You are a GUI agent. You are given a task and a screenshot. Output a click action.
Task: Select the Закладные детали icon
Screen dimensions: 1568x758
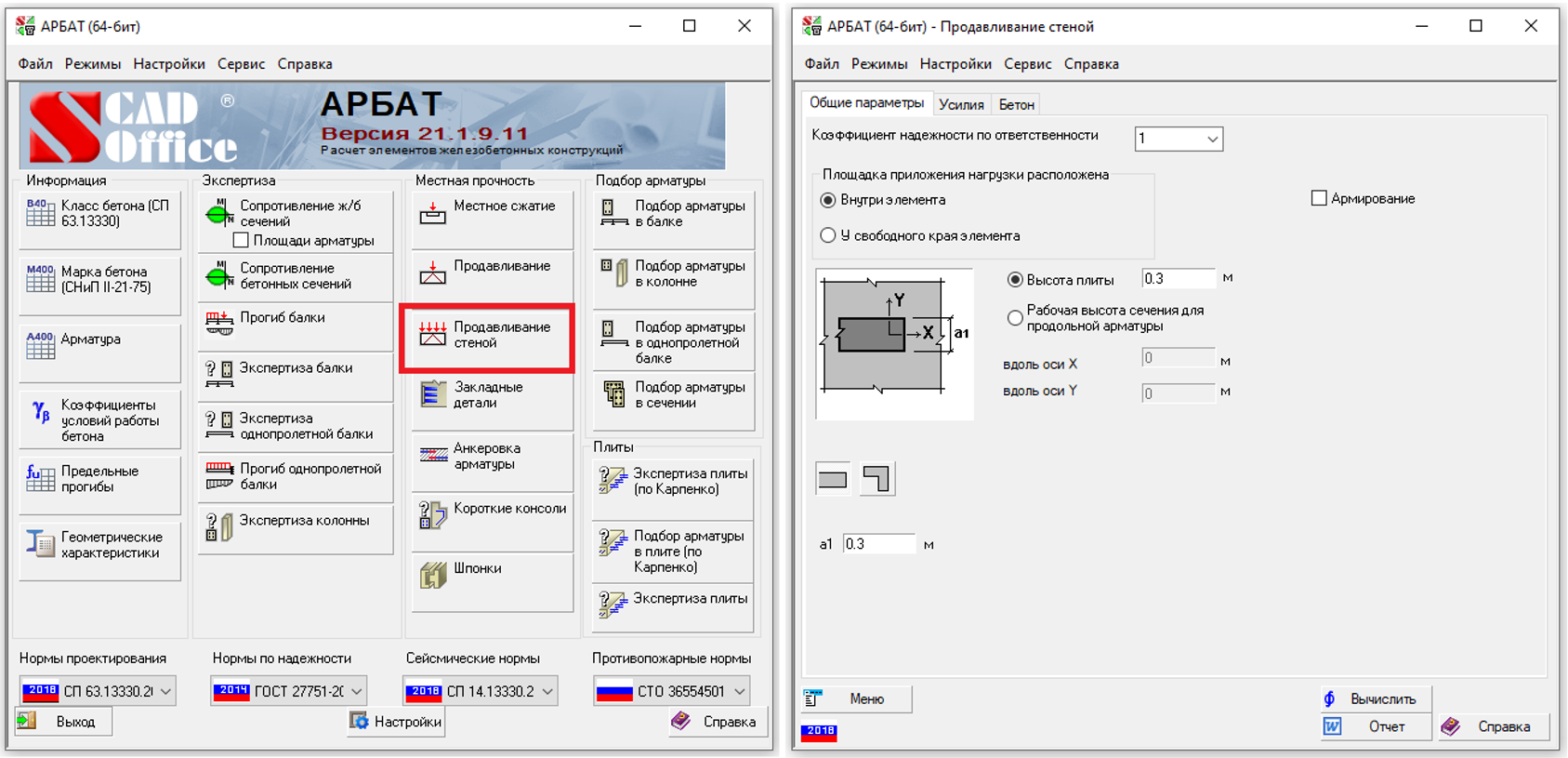coord(432,394)
